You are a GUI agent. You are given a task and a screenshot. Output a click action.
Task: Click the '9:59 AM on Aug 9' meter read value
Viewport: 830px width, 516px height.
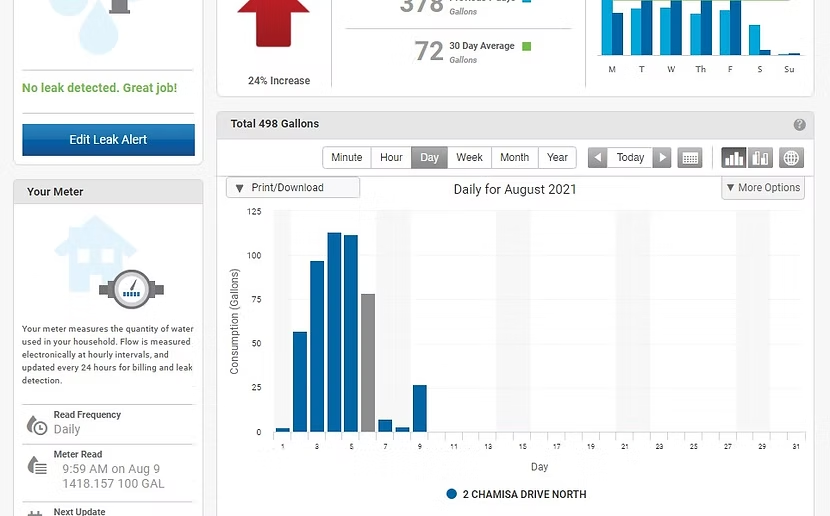point(111,469)
